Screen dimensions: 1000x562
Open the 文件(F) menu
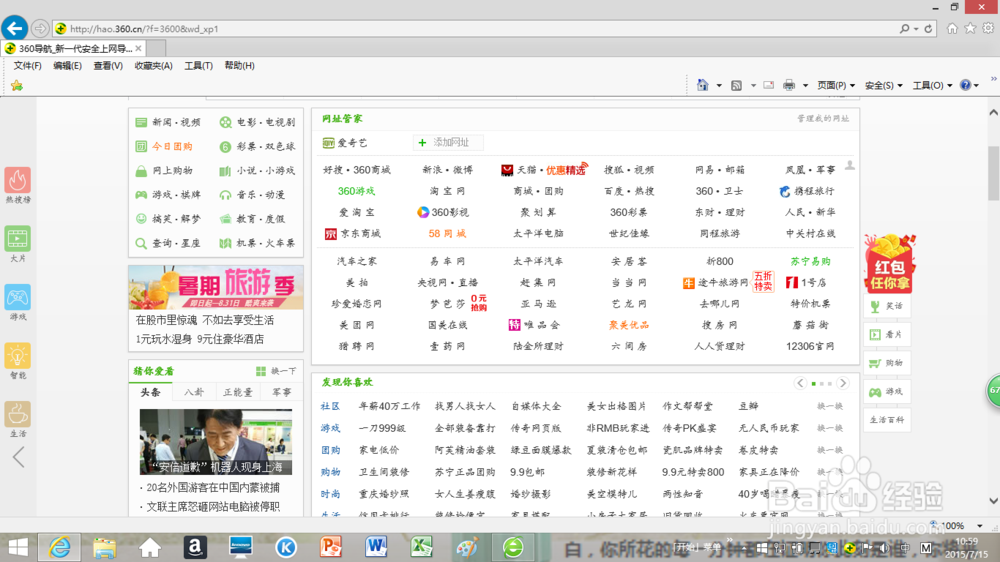point(27,66)
